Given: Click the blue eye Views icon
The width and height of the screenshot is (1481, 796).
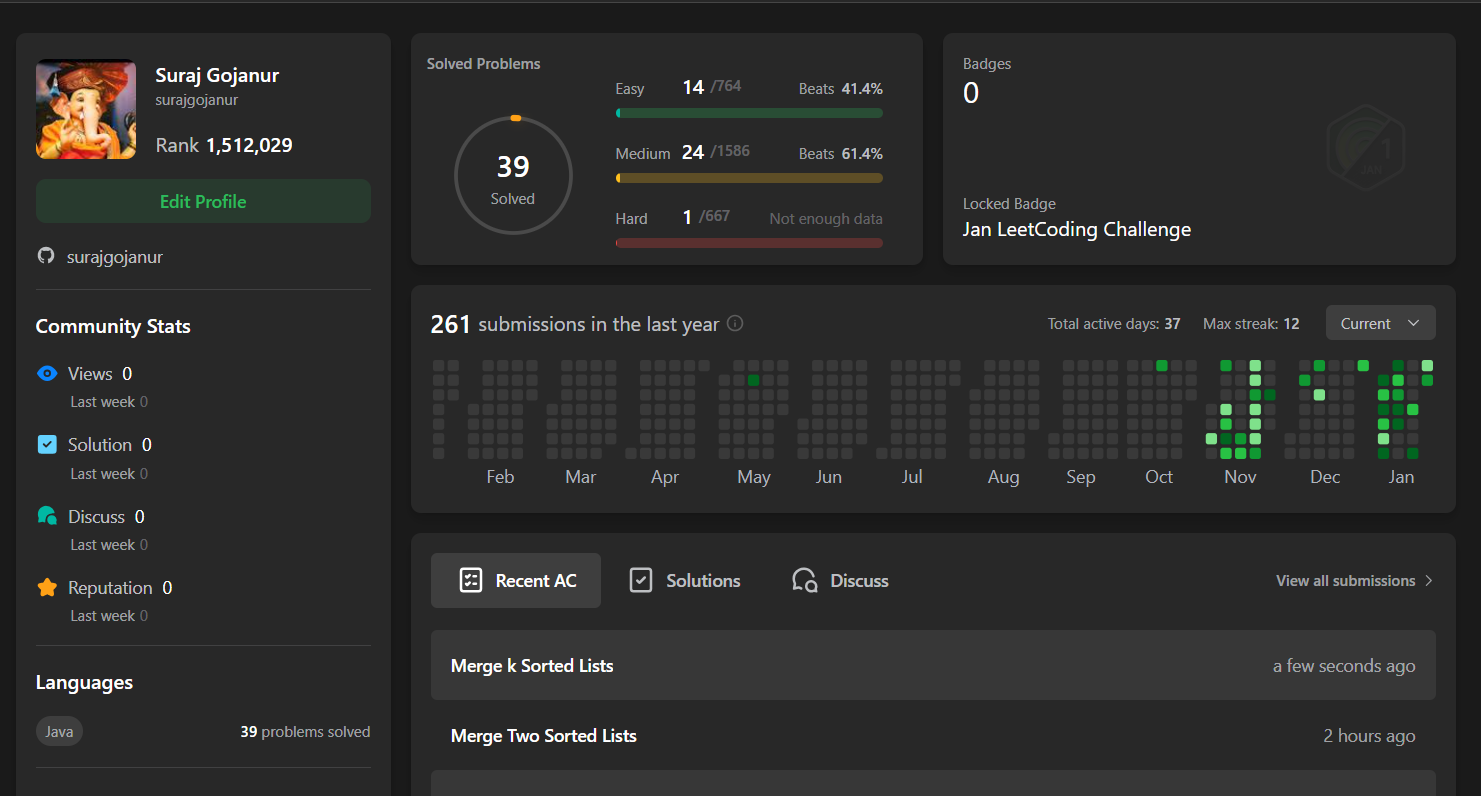Looking at the screenshot, I should click(x=47, y=374).
